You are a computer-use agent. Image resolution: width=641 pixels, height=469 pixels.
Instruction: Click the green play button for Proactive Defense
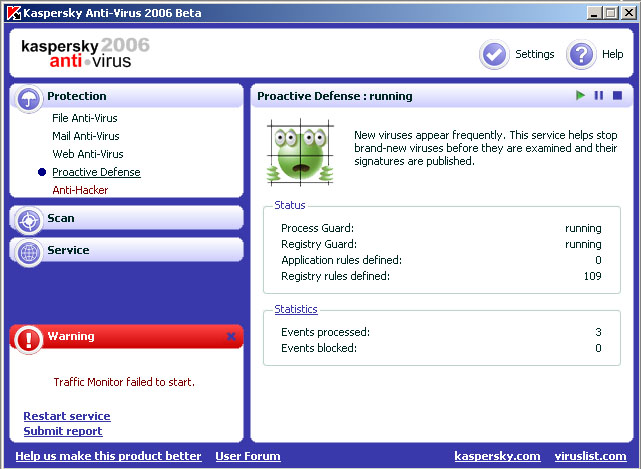click(x=580, y=96)
